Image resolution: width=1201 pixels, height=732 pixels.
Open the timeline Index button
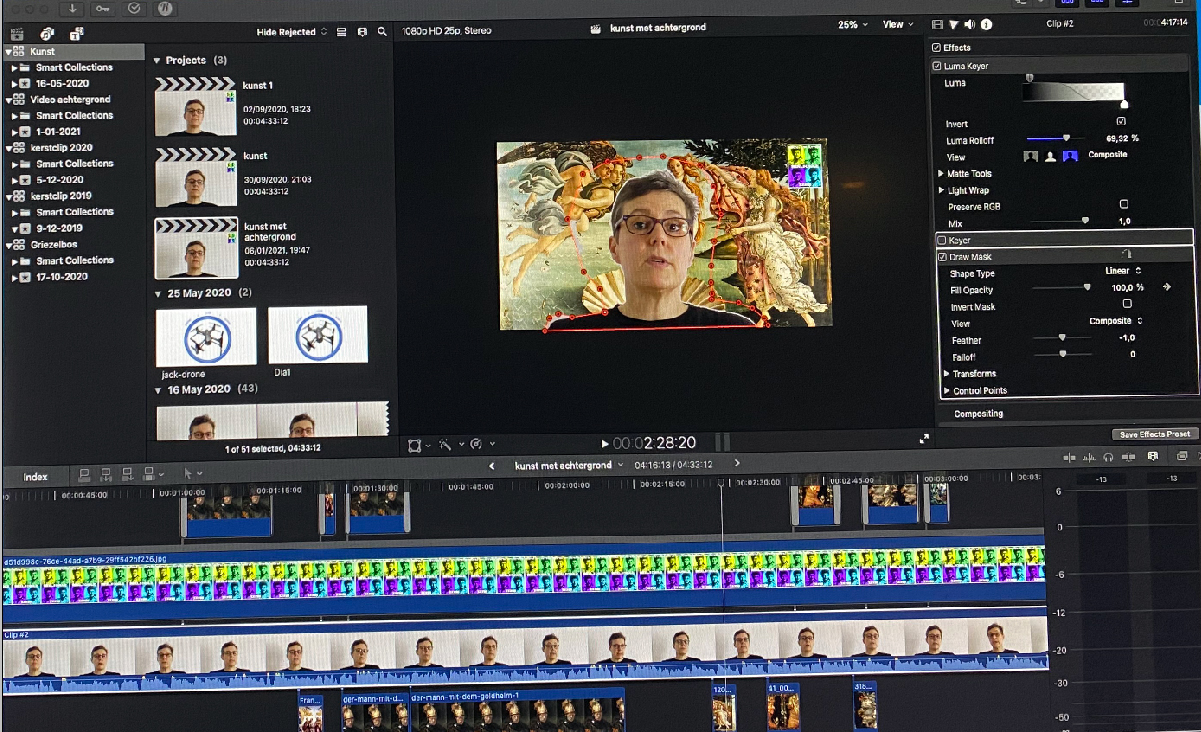36,477
